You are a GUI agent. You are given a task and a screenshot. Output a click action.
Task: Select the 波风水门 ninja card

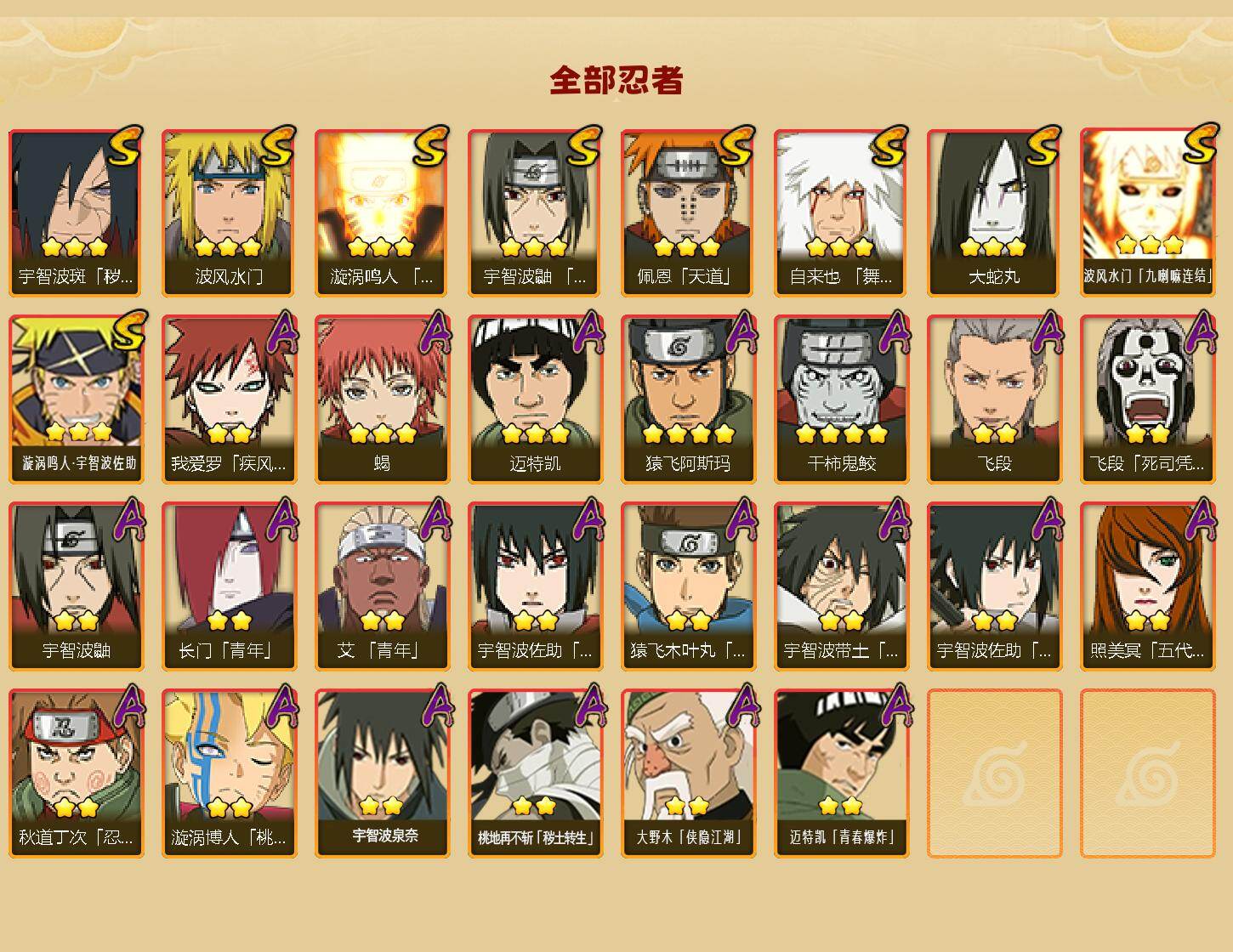tap(229, 212)
